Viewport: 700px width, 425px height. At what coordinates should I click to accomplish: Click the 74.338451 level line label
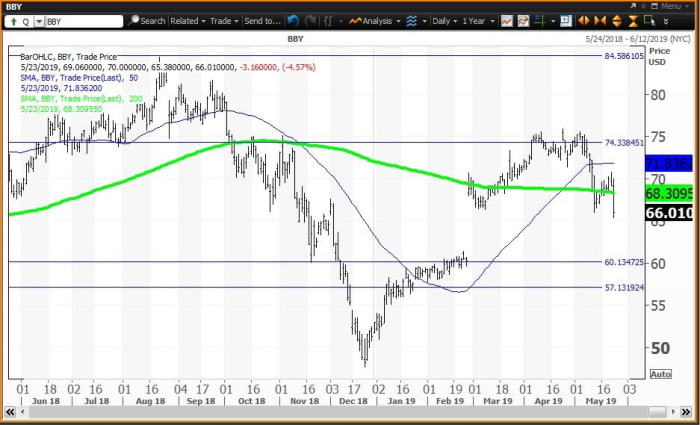624,143
